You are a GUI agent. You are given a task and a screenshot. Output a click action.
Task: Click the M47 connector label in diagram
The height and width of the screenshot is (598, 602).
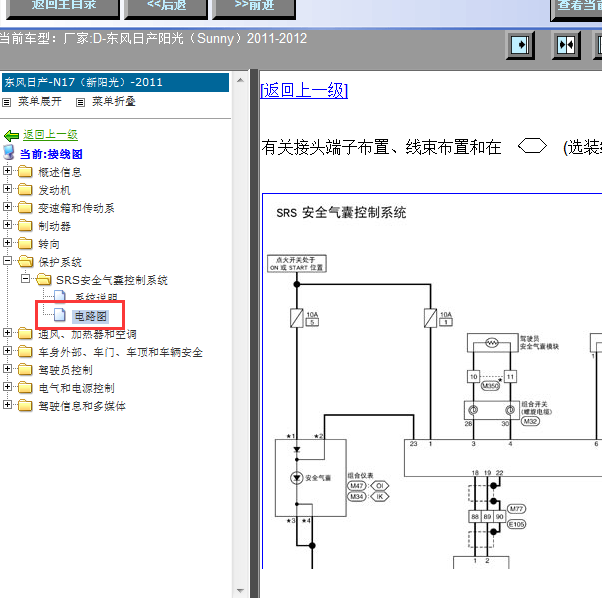click(357, 486)
